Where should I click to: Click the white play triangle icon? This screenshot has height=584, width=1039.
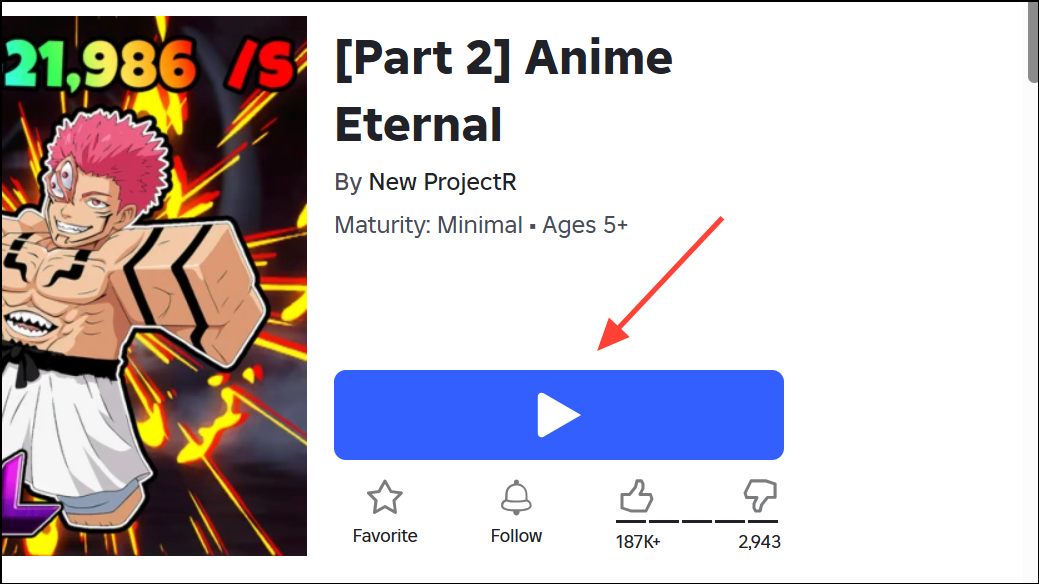pyautogui.click(x=558, y=415)
